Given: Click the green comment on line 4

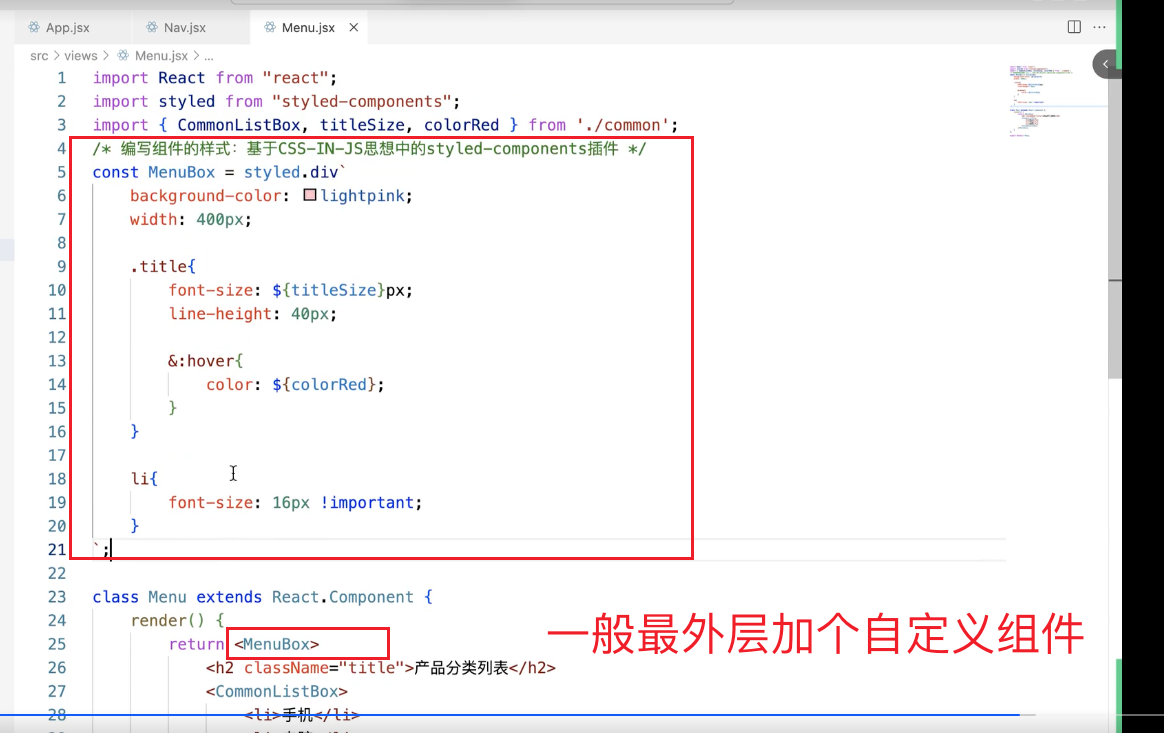Looking at the screenshot, I should coord(369,149).
